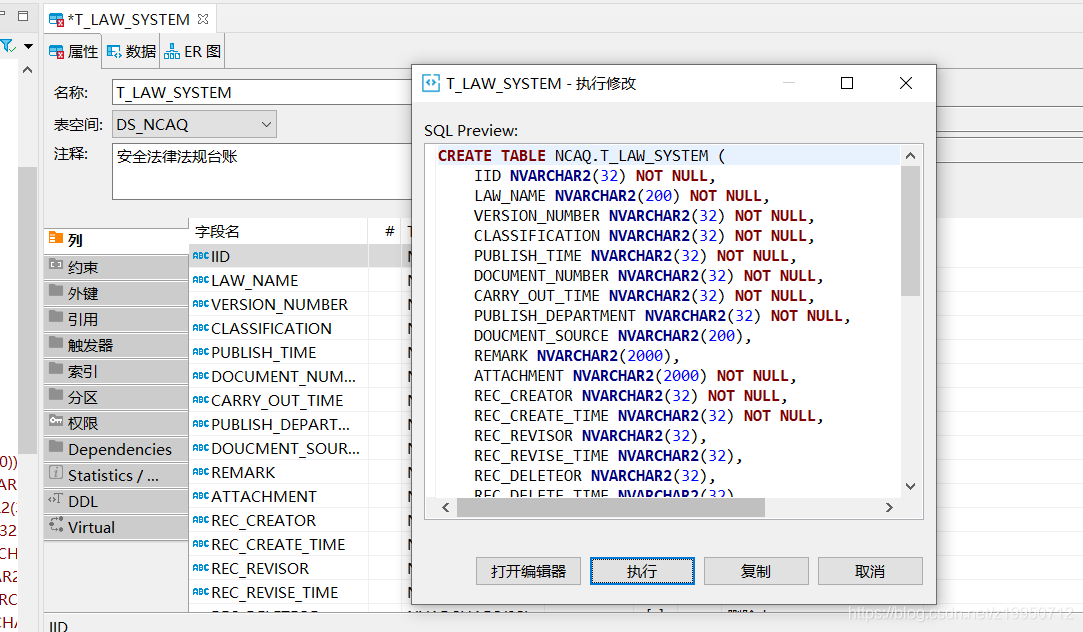
Task: Click the ABC type icon of REMARK
Action: [x=200, y=472]
